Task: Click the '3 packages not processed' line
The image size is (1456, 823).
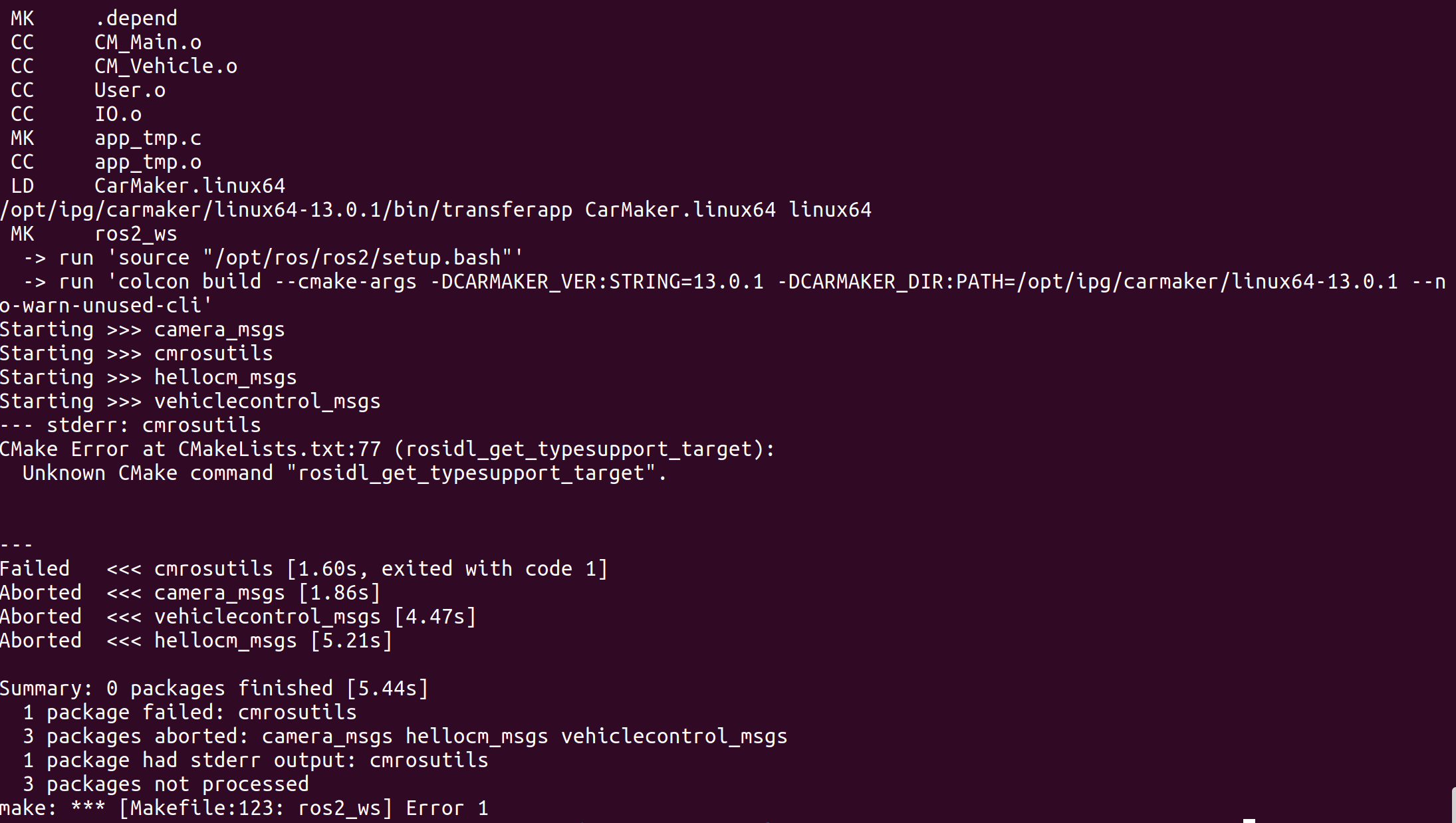Action: [x=166, y=784]
